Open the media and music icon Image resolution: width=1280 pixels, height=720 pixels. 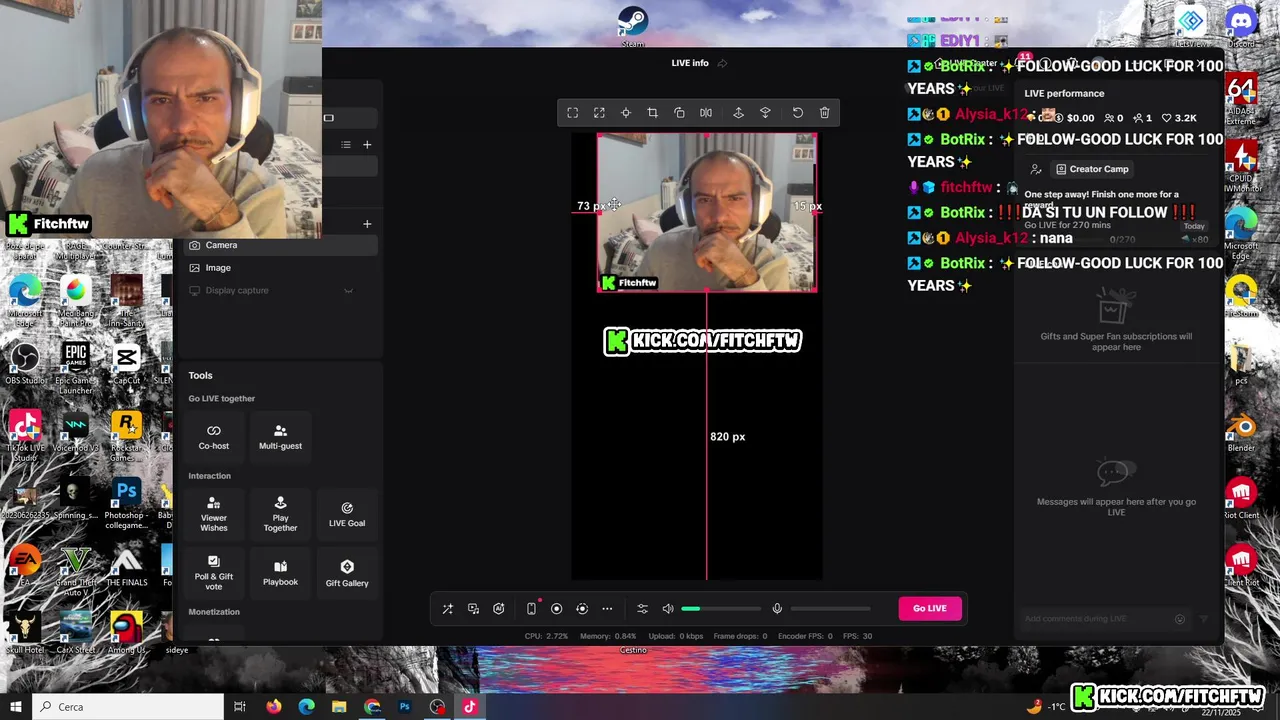pyautogui.click(x=474, y=609)
